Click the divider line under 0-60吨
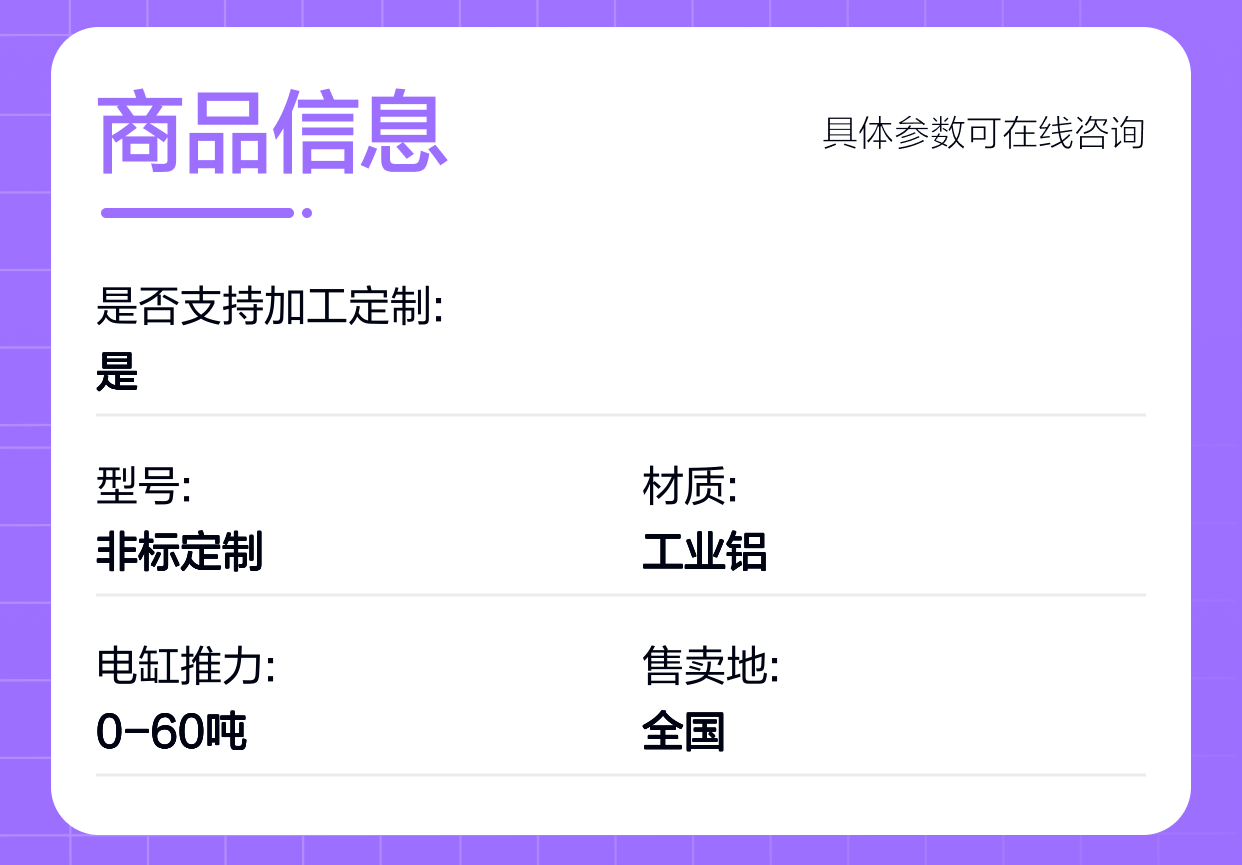Viewport: 1242px width, 865px height. point(621,774)
